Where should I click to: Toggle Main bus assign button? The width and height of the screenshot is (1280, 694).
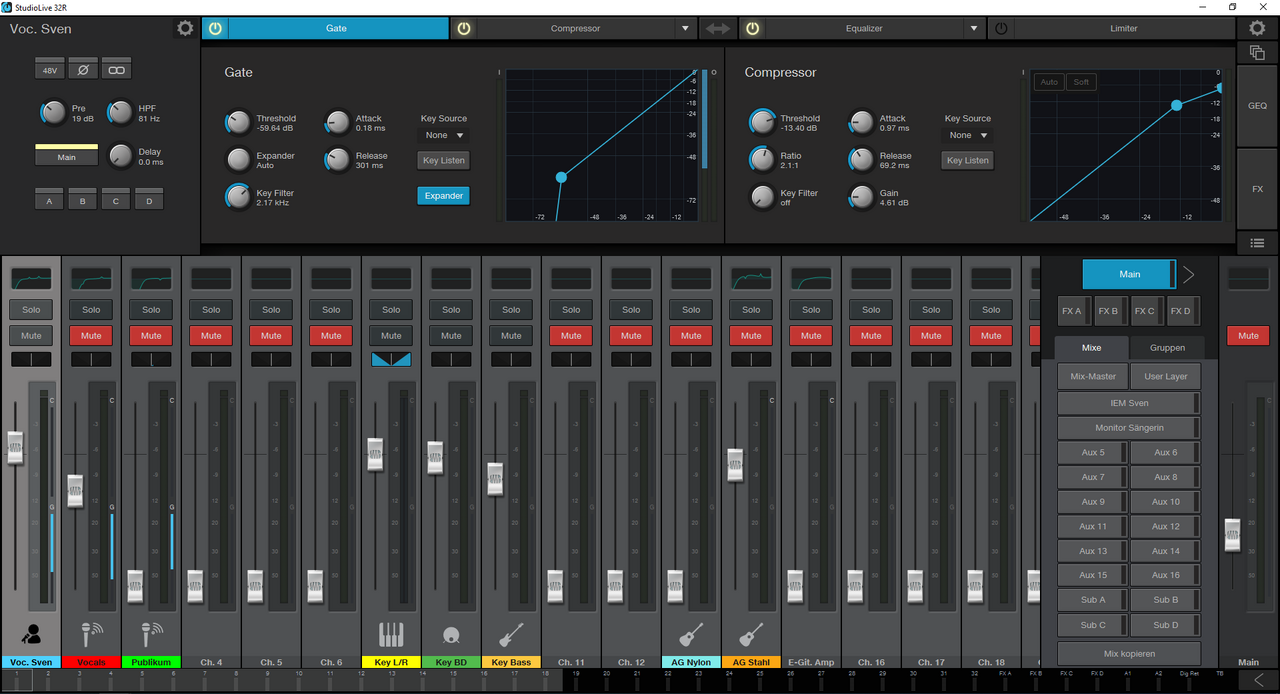click(x=66, y=155)
